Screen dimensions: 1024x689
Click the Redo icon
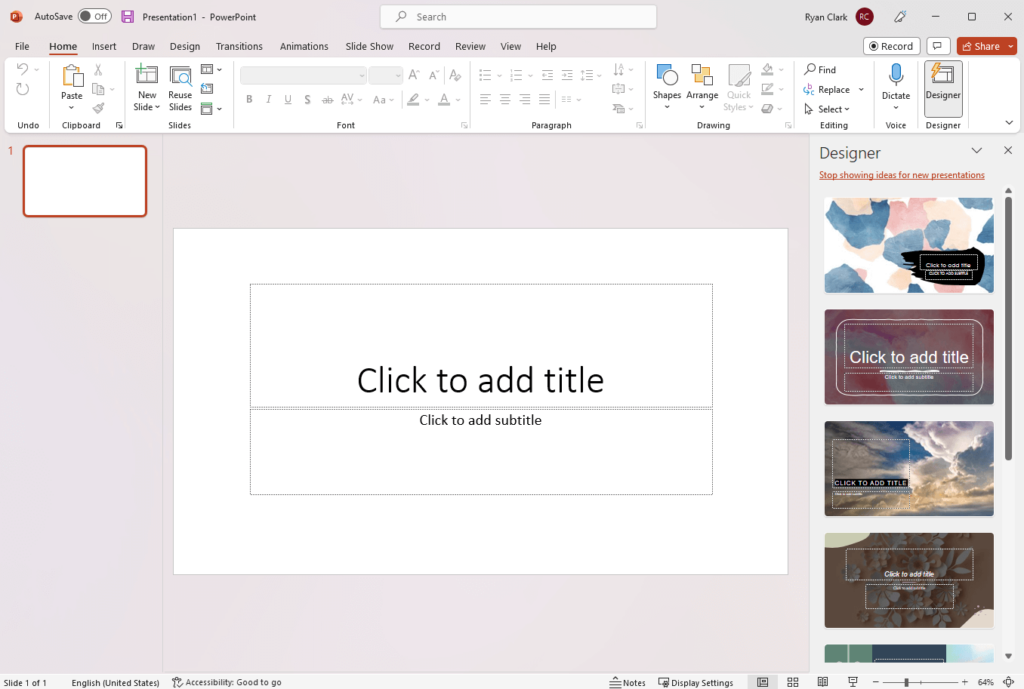pyautogui.click(x=22, y=89)
